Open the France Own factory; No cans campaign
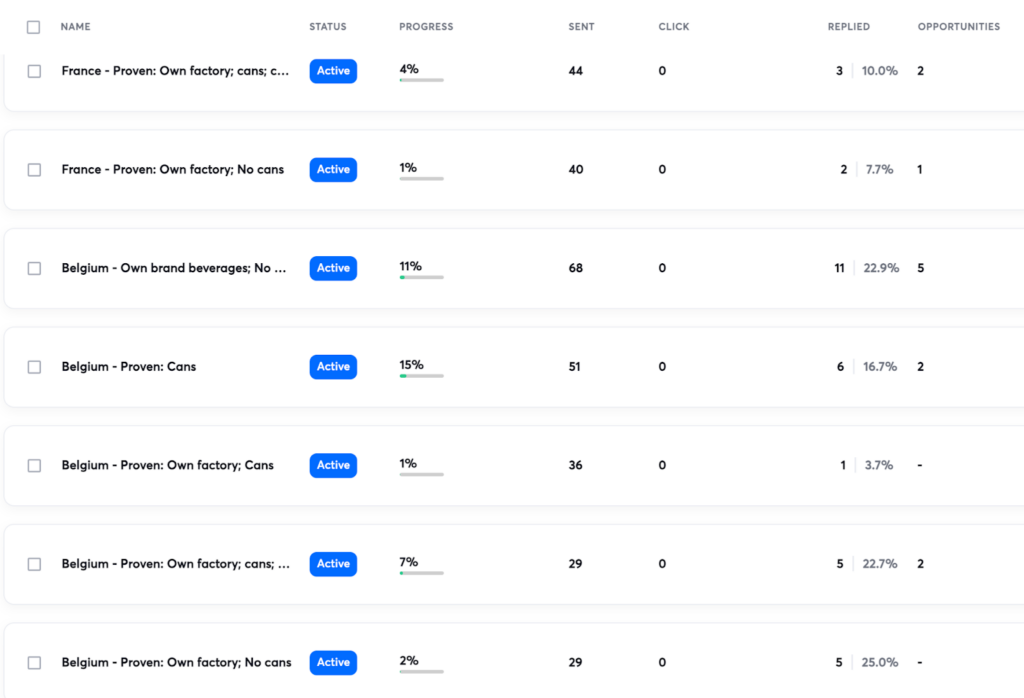1024x698 pixels. pyautogui.click(x=172, y=170)
